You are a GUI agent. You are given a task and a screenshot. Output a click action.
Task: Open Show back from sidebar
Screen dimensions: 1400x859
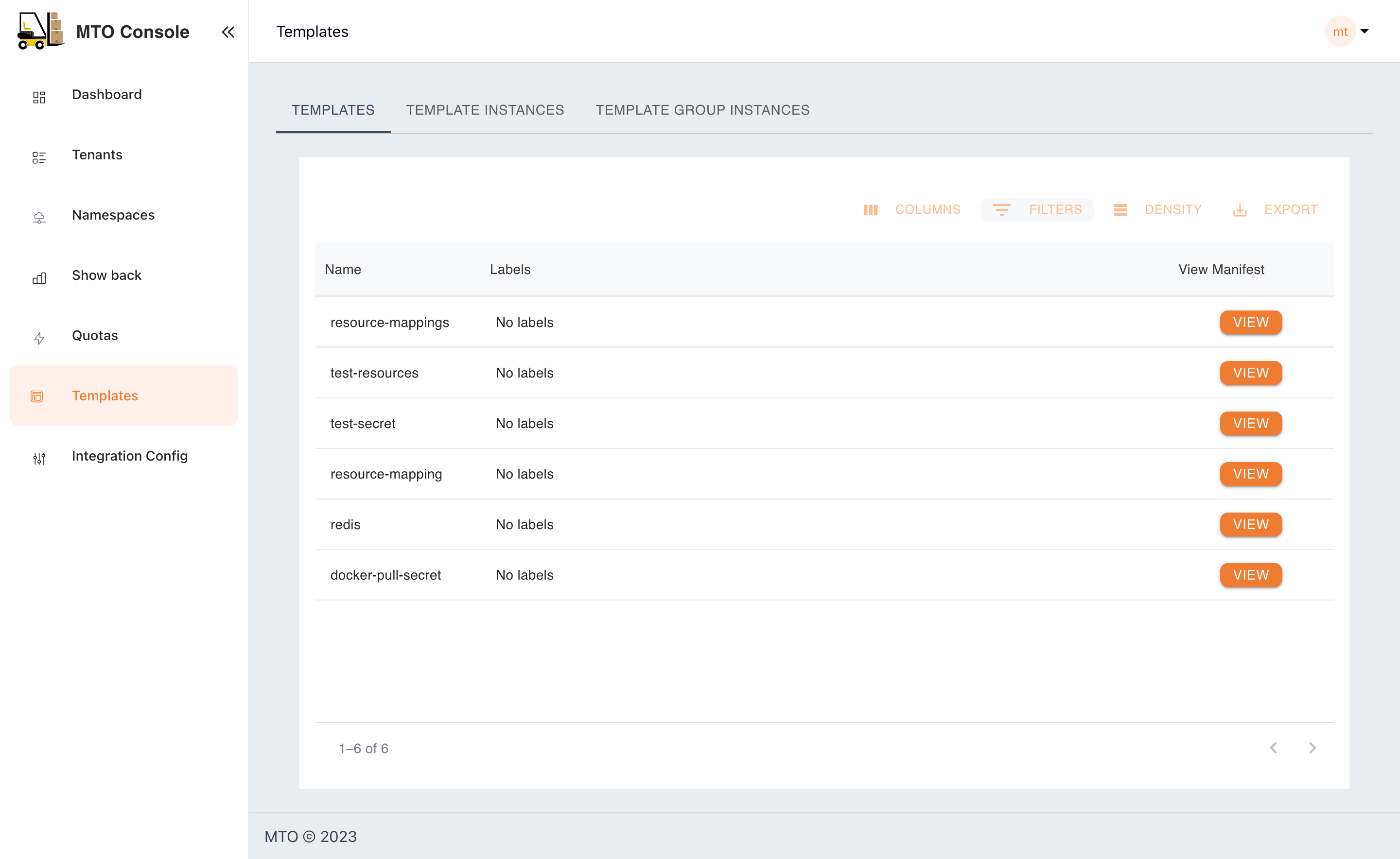tap(124, 275)
